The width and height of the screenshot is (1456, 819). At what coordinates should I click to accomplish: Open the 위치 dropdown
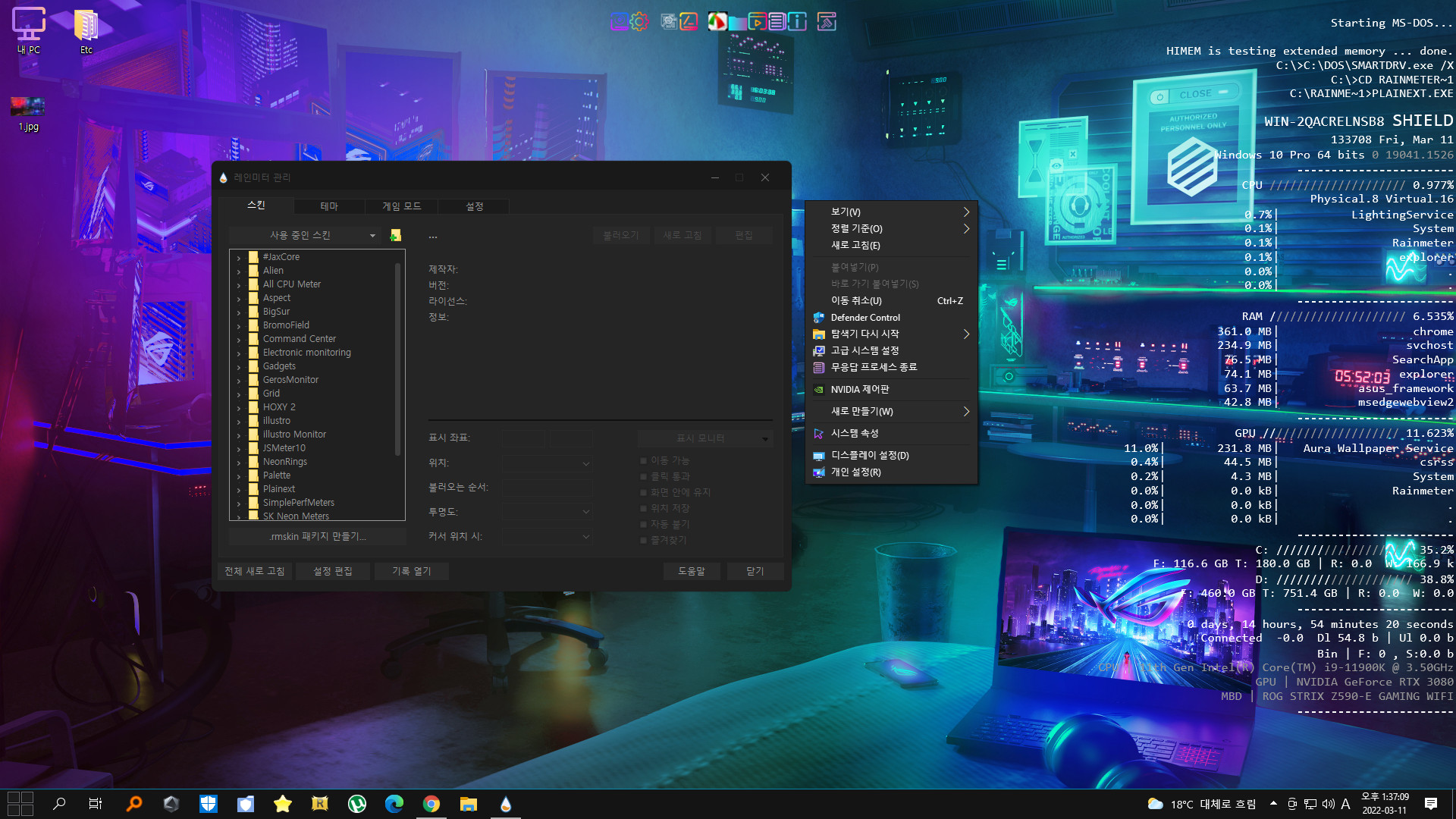tap(547, 463)
